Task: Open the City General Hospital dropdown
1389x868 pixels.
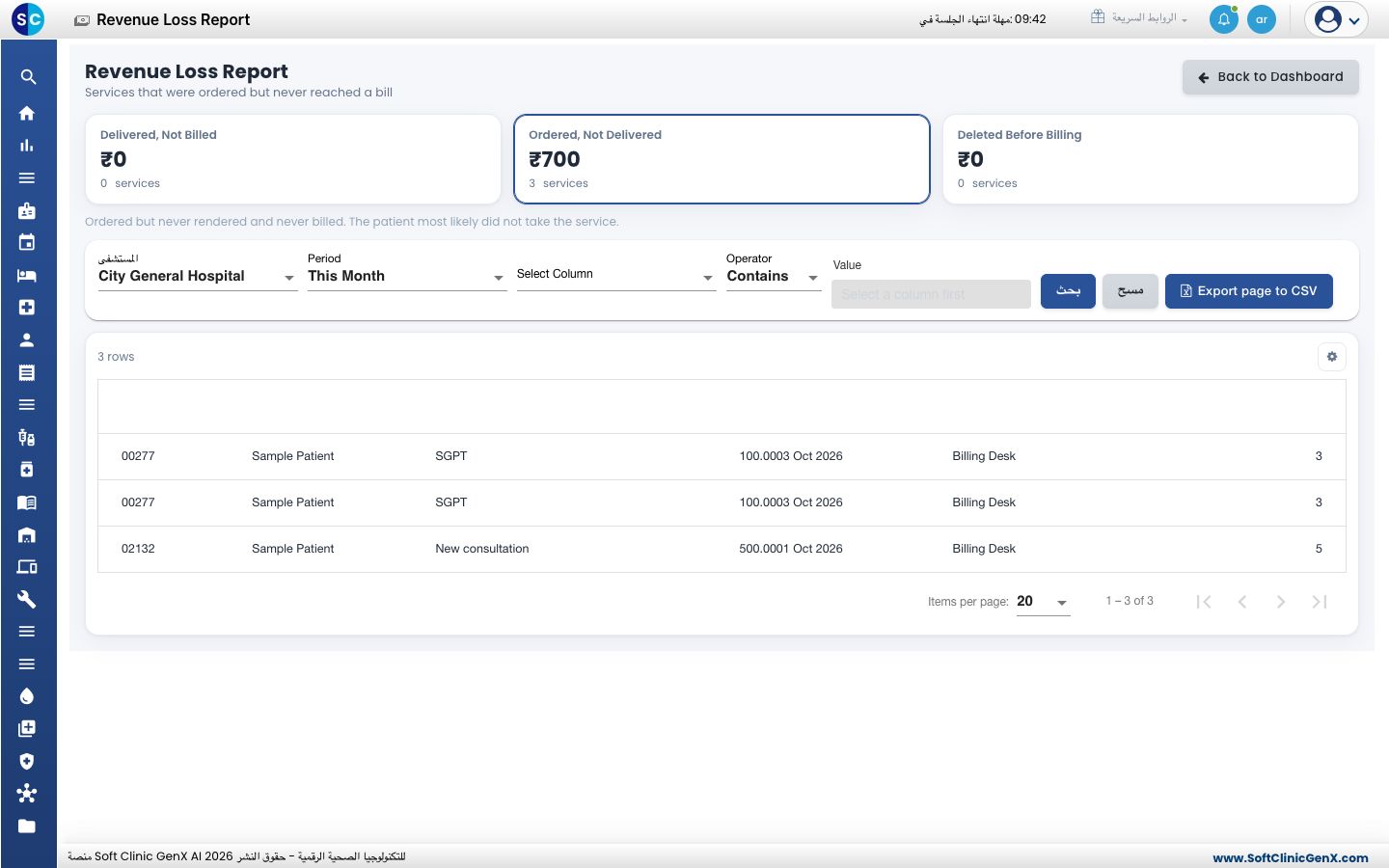Action: (x=198, y=277)
